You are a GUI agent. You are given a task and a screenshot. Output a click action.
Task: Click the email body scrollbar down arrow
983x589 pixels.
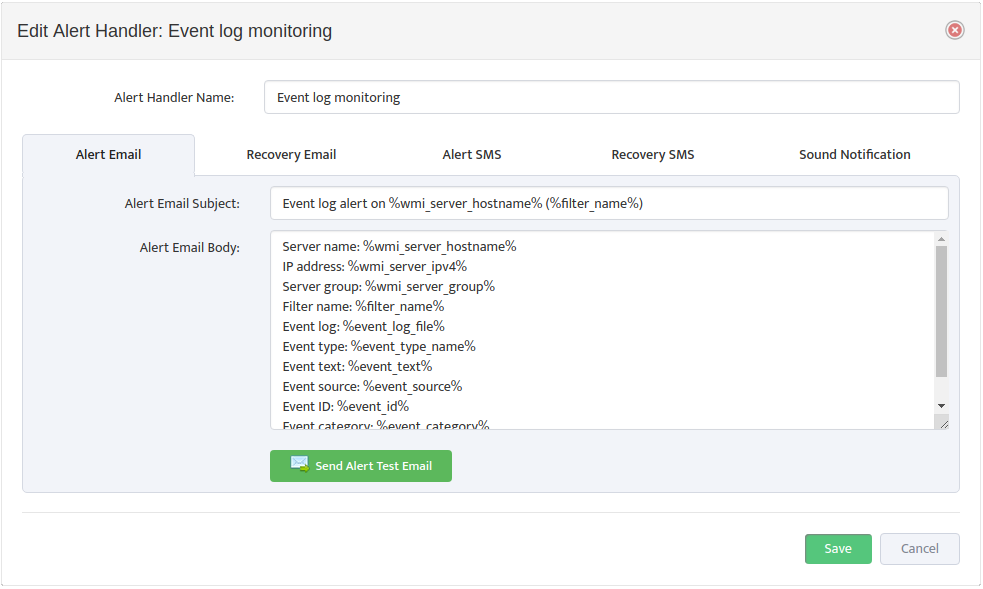(x=941, y=406)
